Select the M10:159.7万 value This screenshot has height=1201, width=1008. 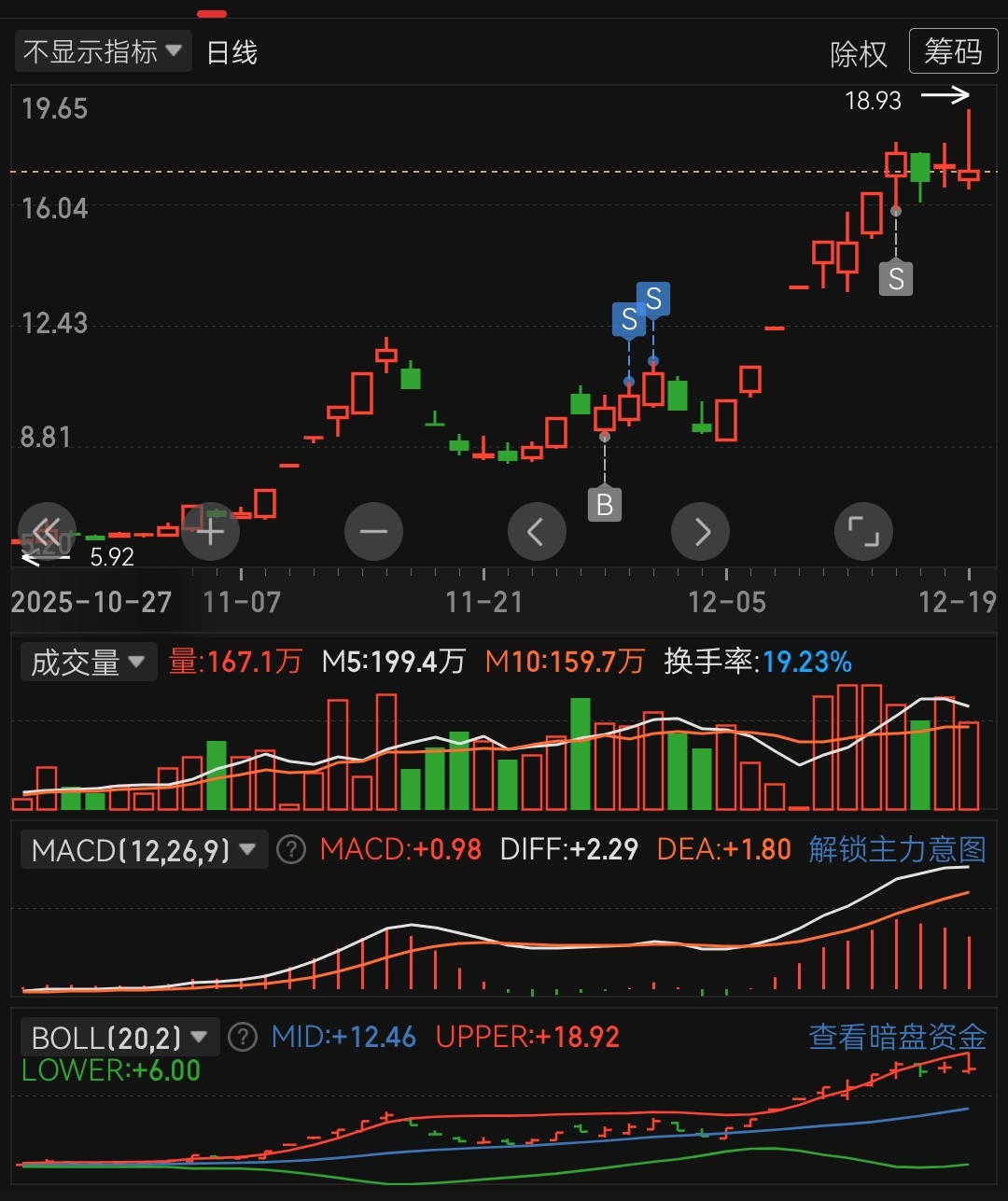coord(565,663)
